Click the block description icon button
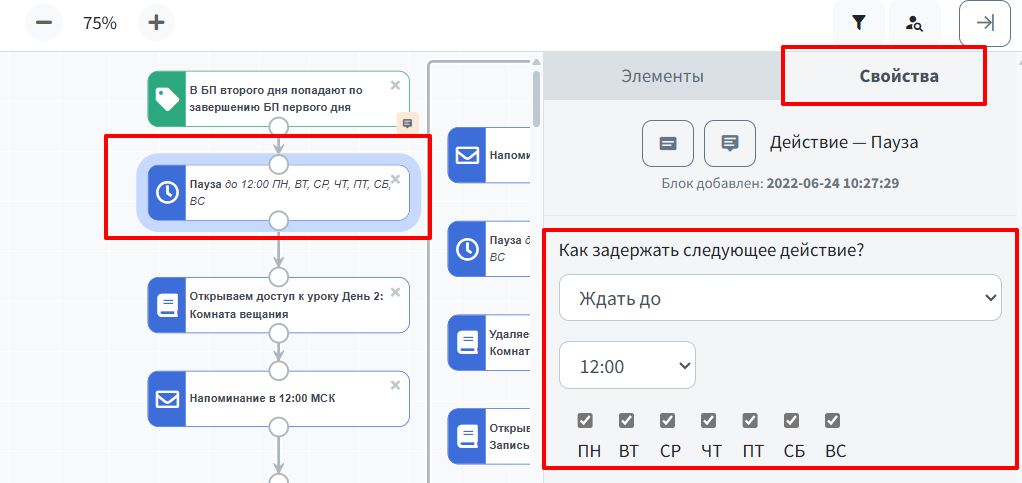Viewport: 1022px width, 483px height. tap(668, 143)
